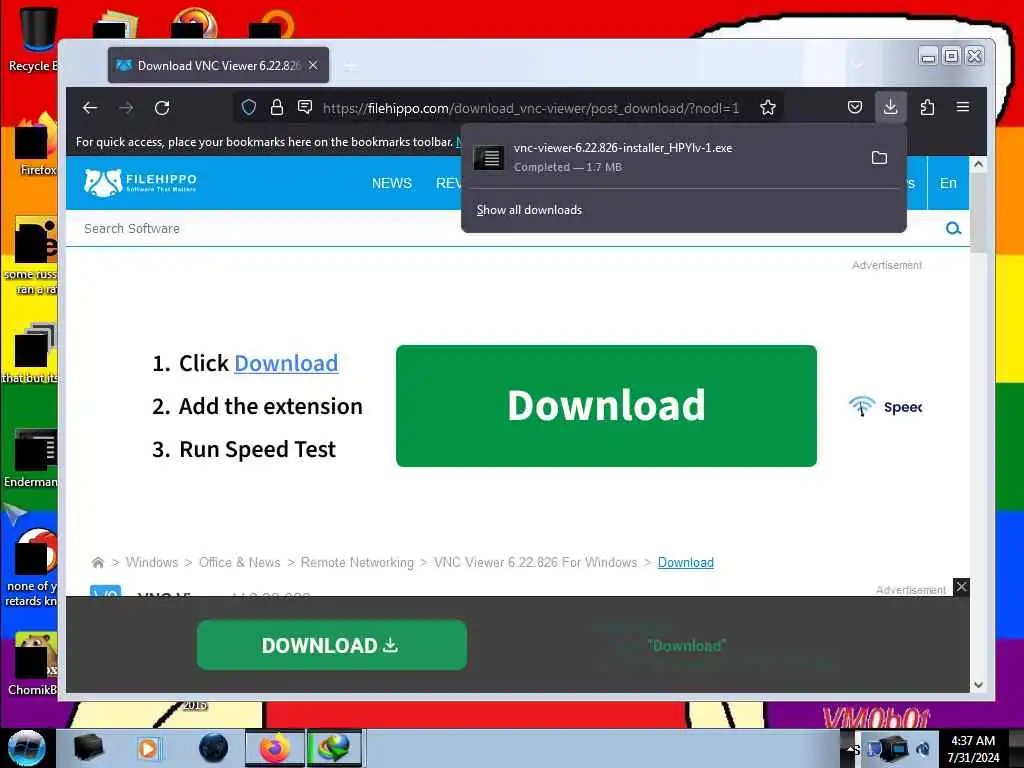Screen dimensions: 1024x768
Task: Close the bottom advertisement banner with X
Action: pos(961,586)
